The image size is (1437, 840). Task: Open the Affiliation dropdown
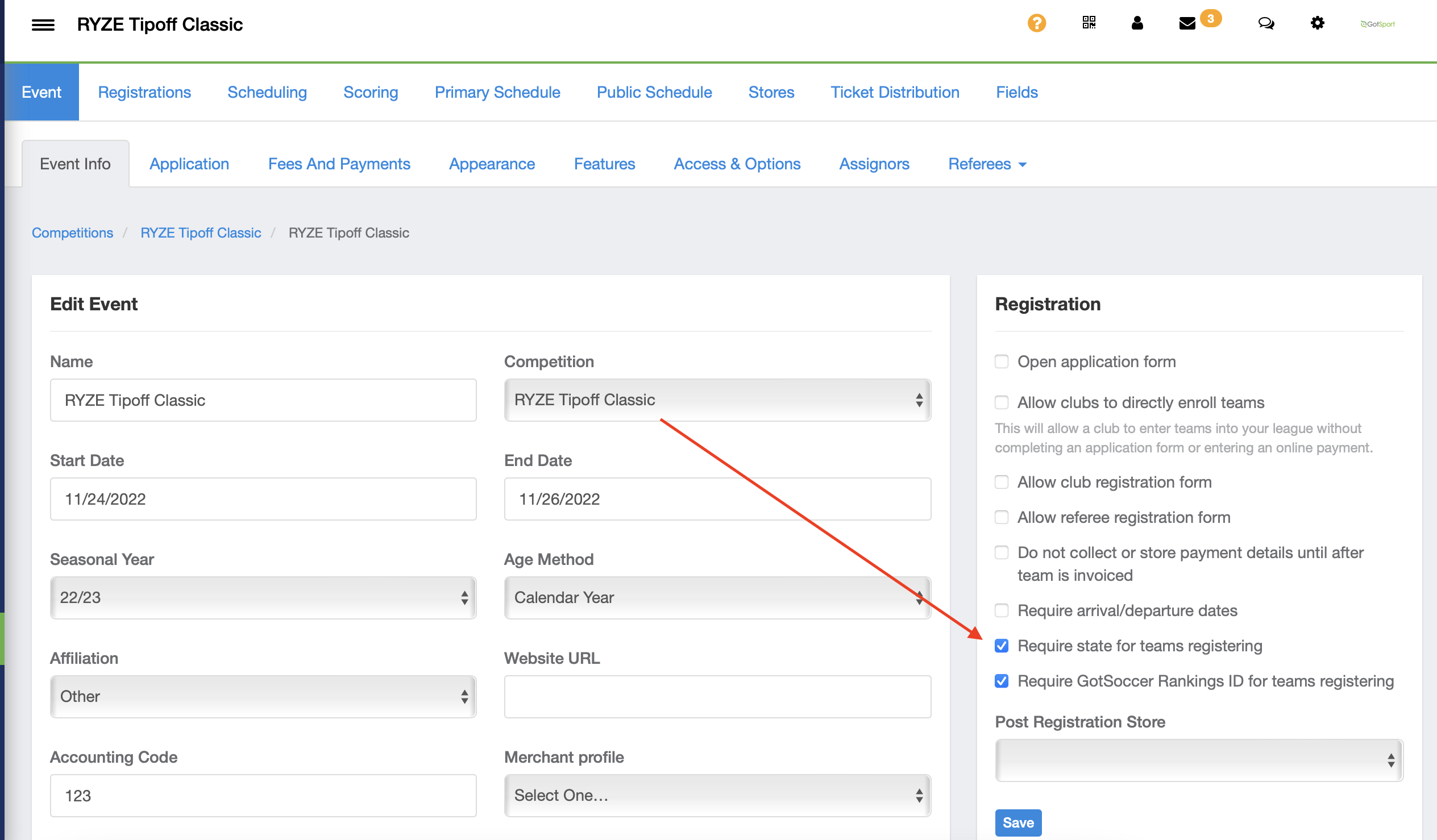click(x=263, y=696)
